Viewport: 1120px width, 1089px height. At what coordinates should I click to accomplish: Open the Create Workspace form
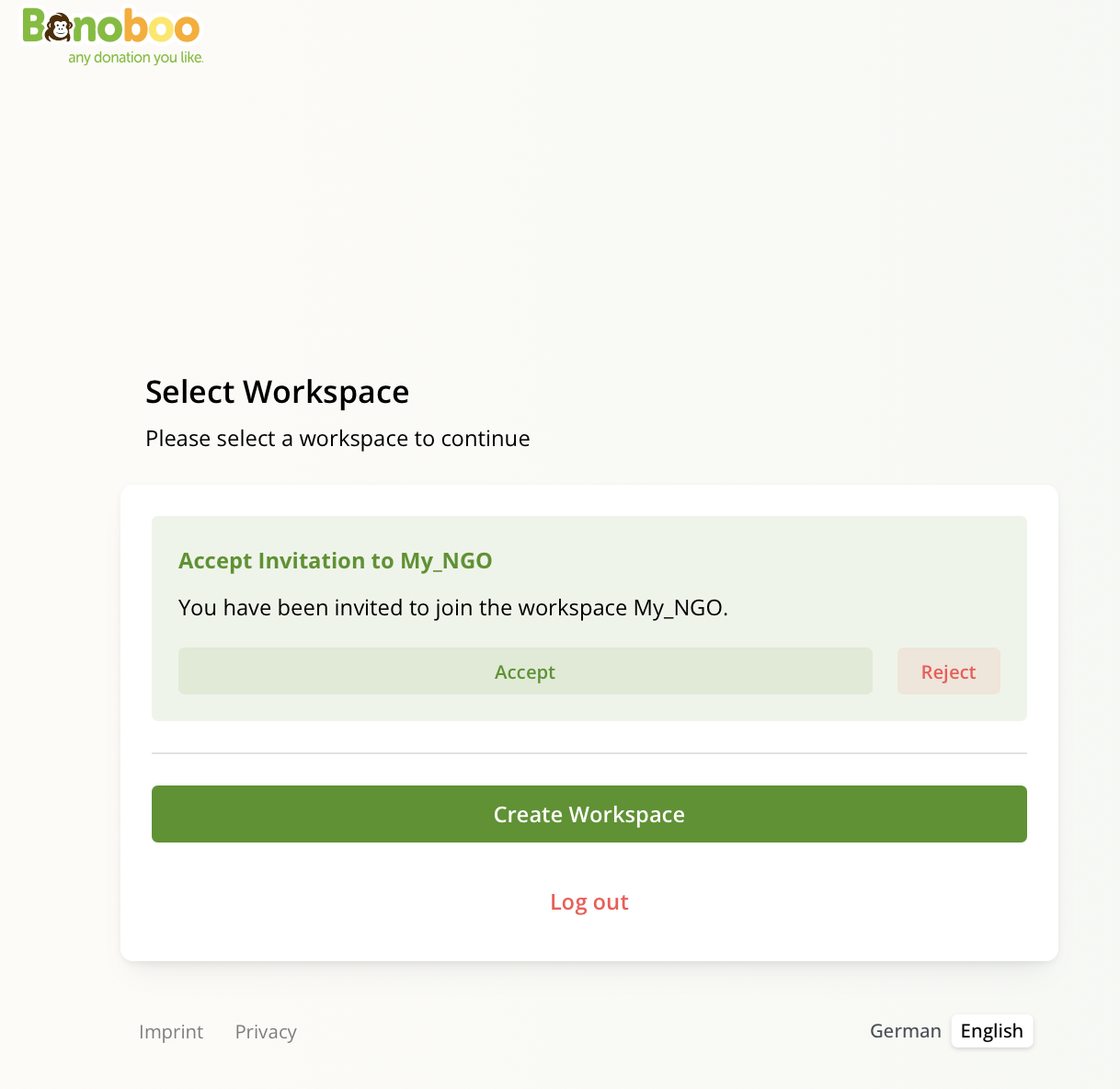(x=589, y=814)
